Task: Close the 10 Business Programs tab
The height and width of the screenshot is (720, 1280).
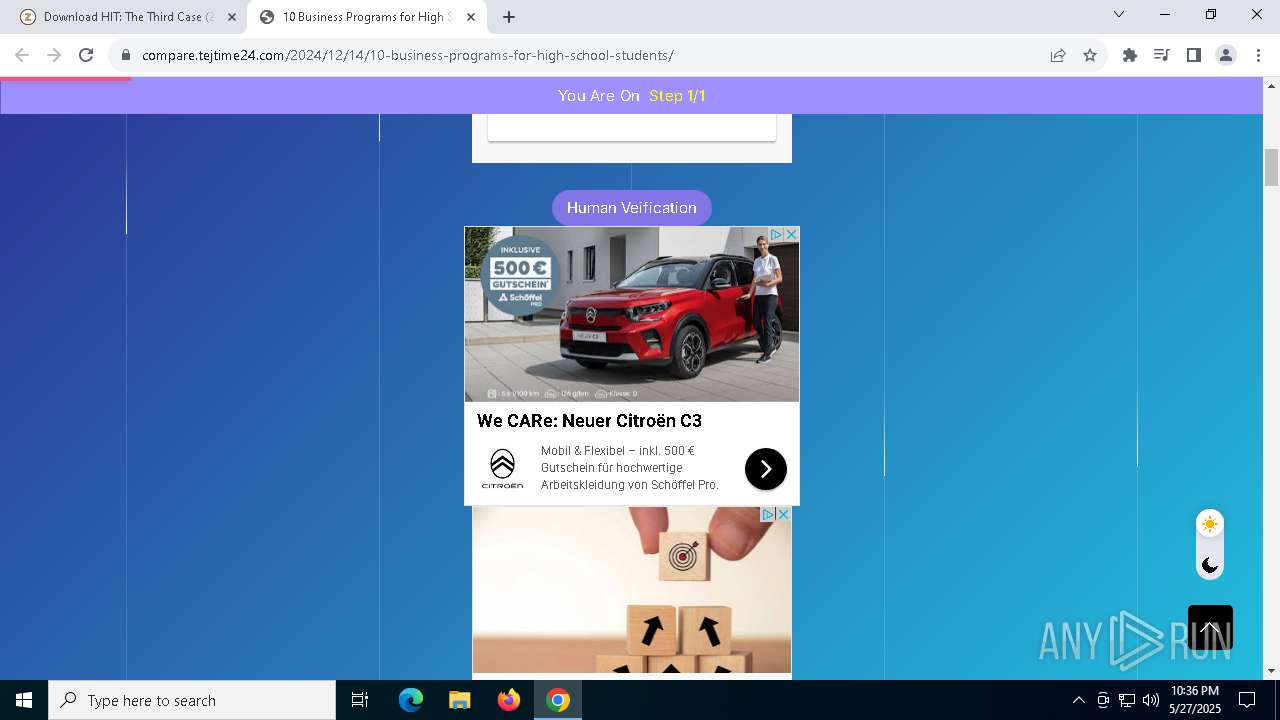Action: pos(471,17)
